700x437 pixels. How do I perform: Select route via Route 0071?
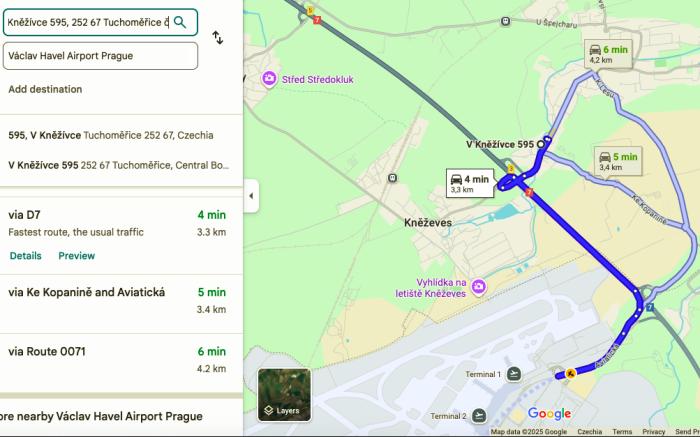[121, 362]
